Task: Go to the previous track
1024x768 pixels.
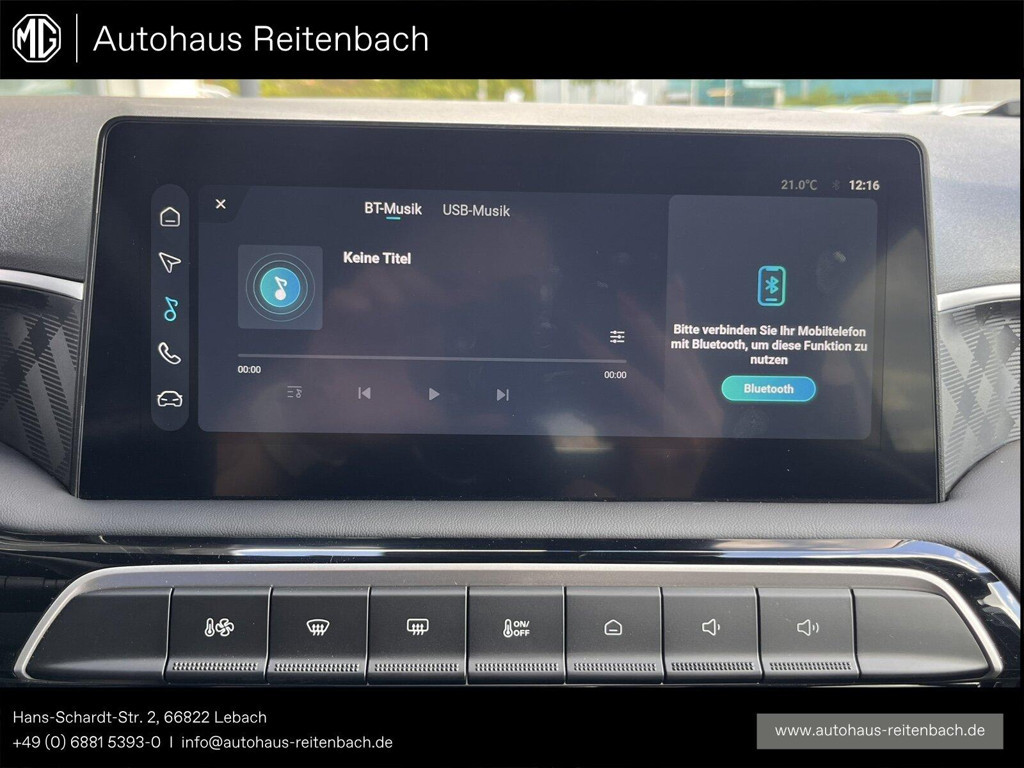Action: click(364, 393)
